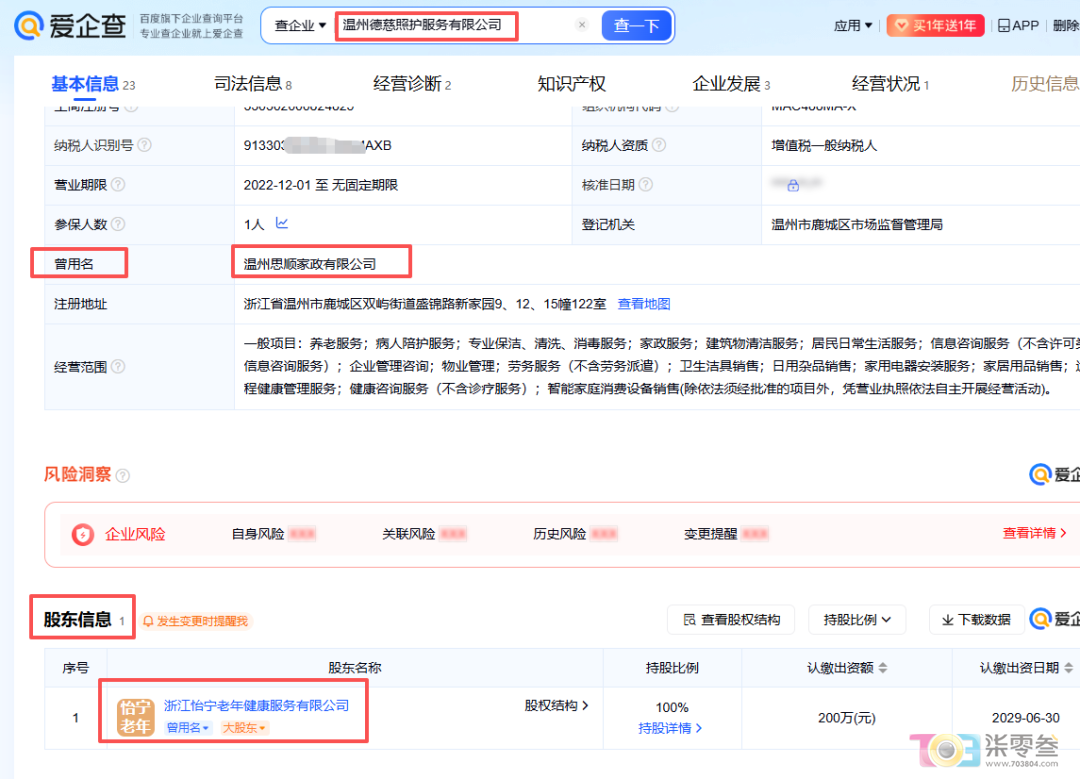
Task: Click the help icon next to 核准日期
Action: [x=645, y=185]
